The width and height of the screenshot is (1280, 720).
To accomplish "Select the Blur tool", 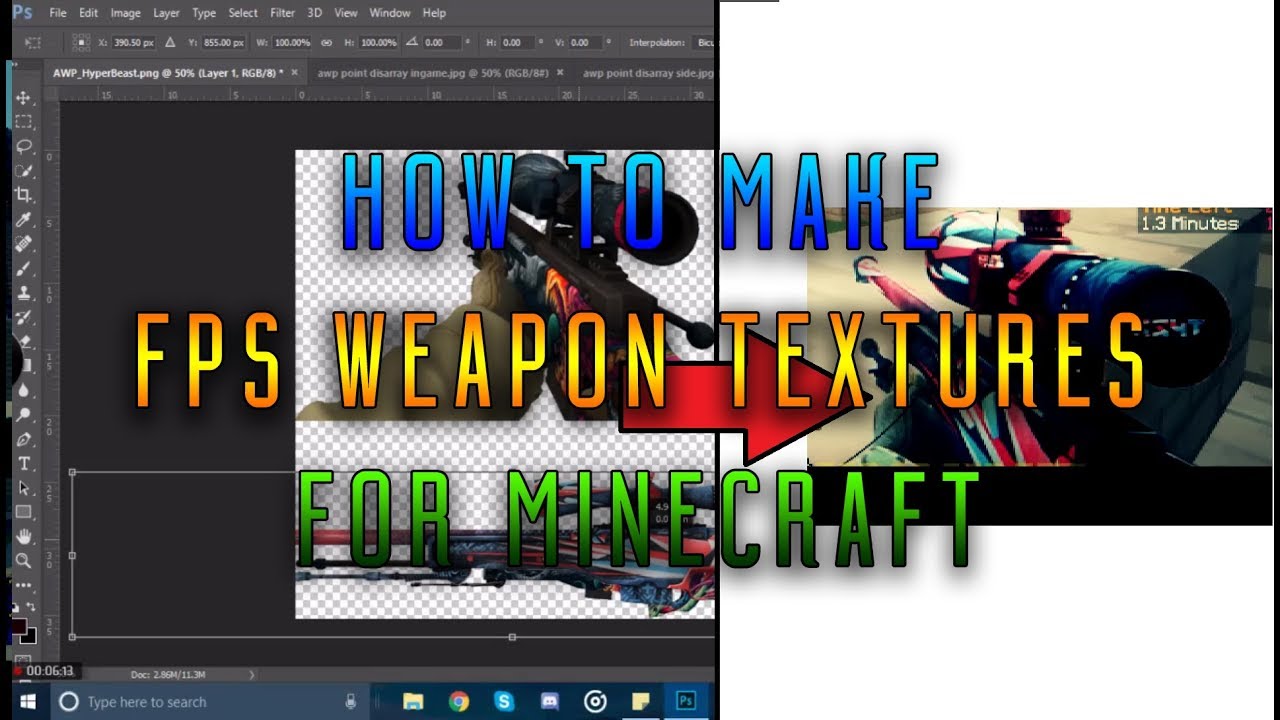I will point(24,391).
